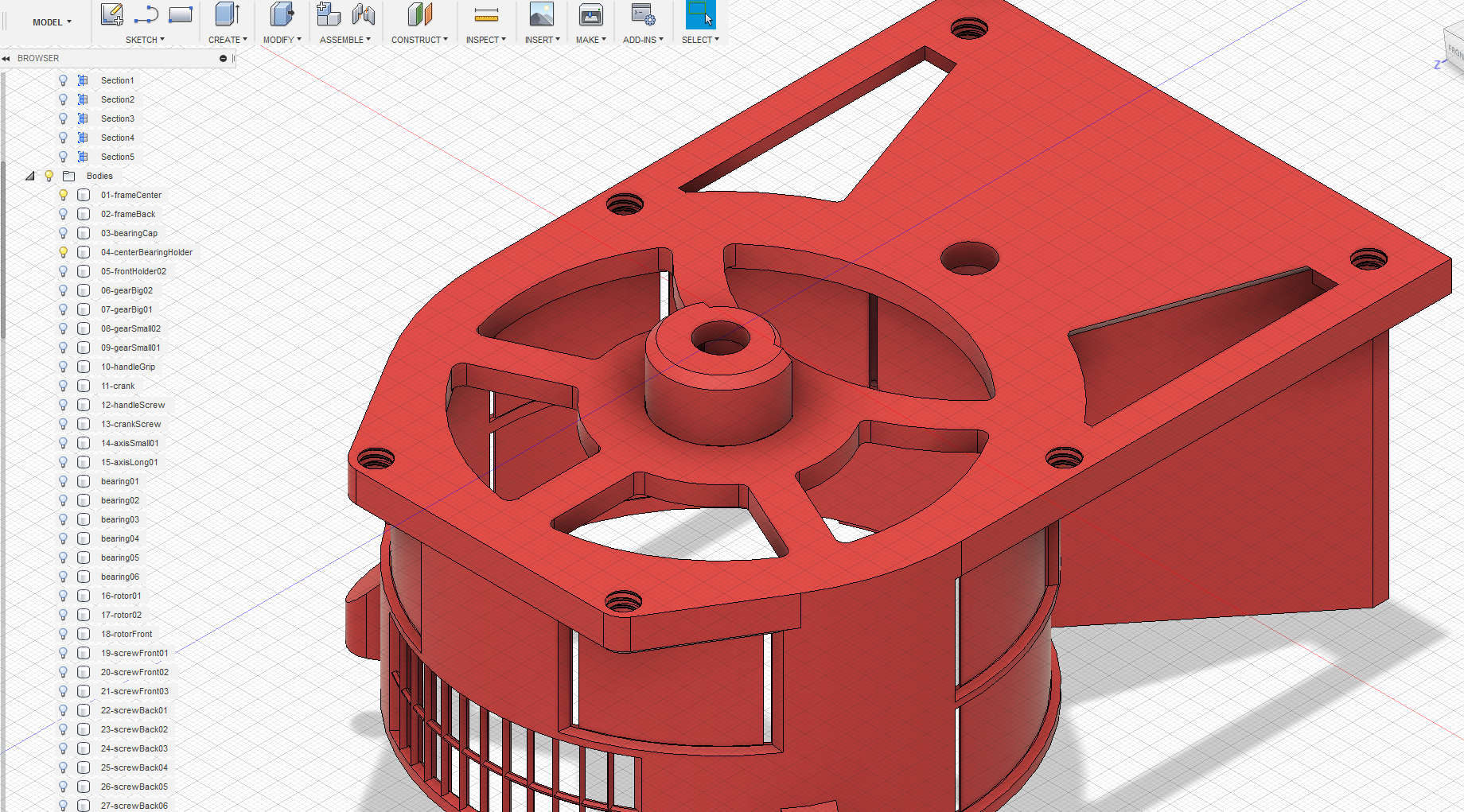The image size is (1464, 812).
Task: Open the MODIFY dropdown menu
Action: point(282,40)
